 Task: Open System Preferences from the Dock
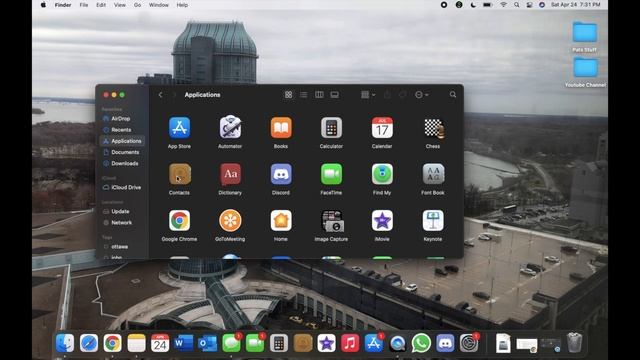click(469, 343)
